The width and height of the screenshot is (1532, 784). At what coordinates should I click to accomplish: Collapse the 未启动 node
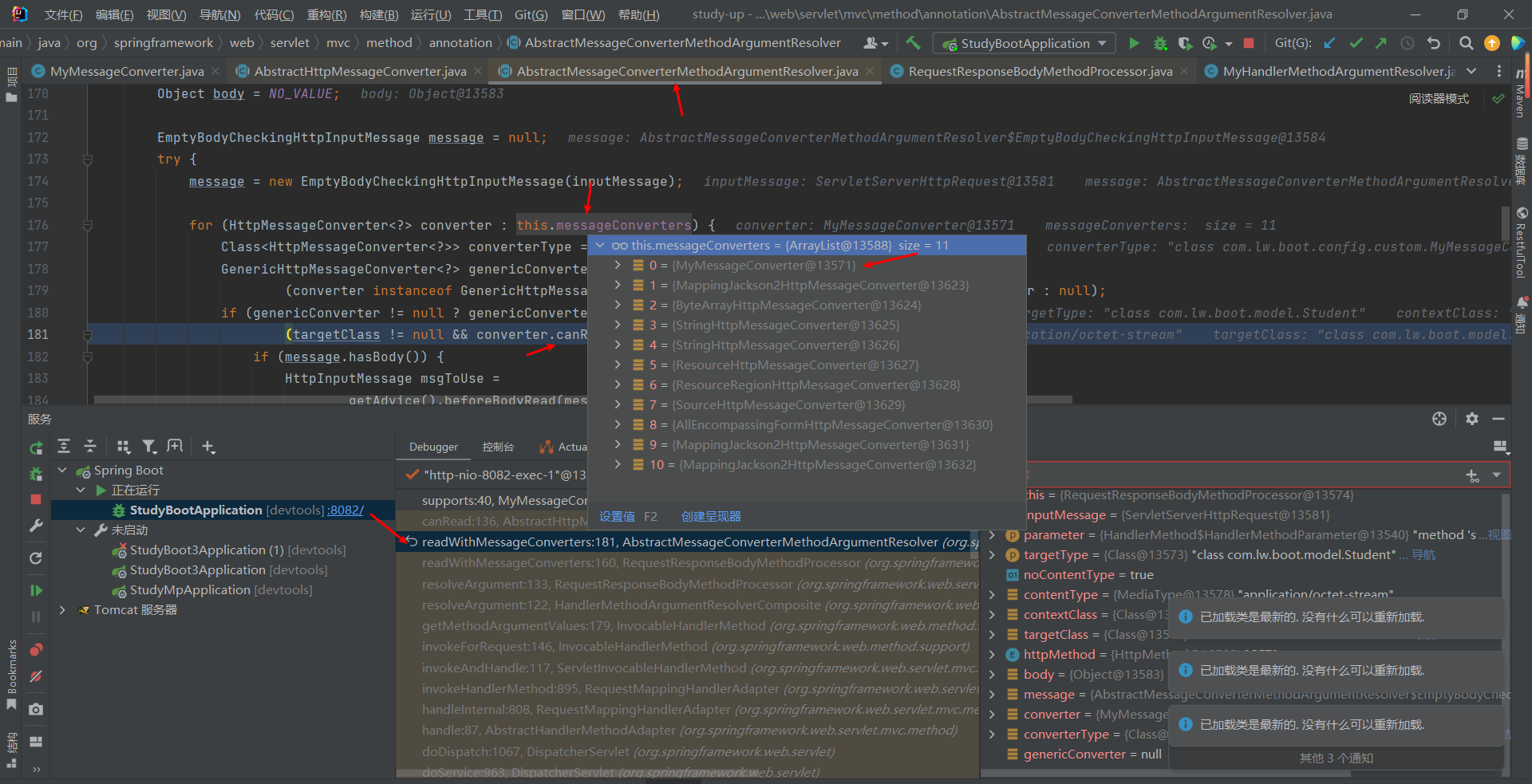[81, 530]
